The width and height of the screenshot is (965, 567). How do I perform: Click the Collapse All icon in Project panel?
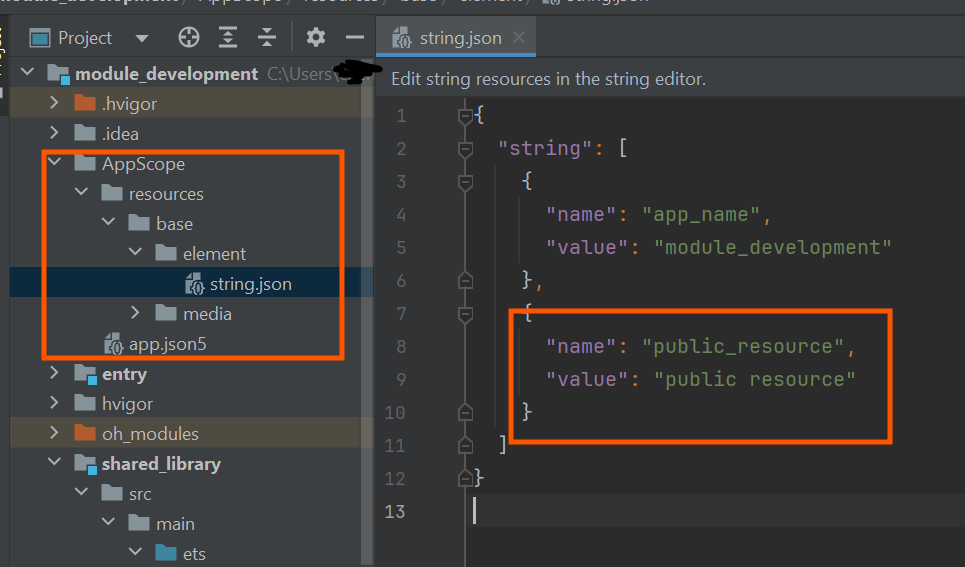[266, 38]
